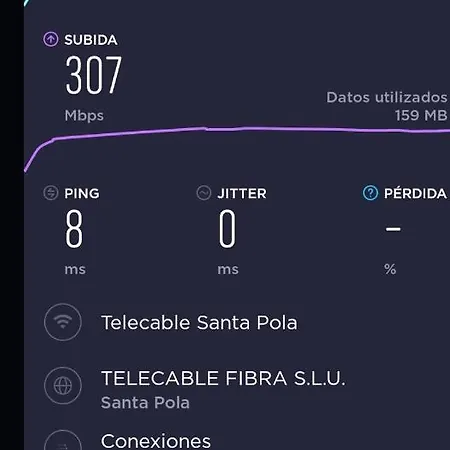Click the globe server icon
This screenshot has width=450, height=450.
[63, 386]
